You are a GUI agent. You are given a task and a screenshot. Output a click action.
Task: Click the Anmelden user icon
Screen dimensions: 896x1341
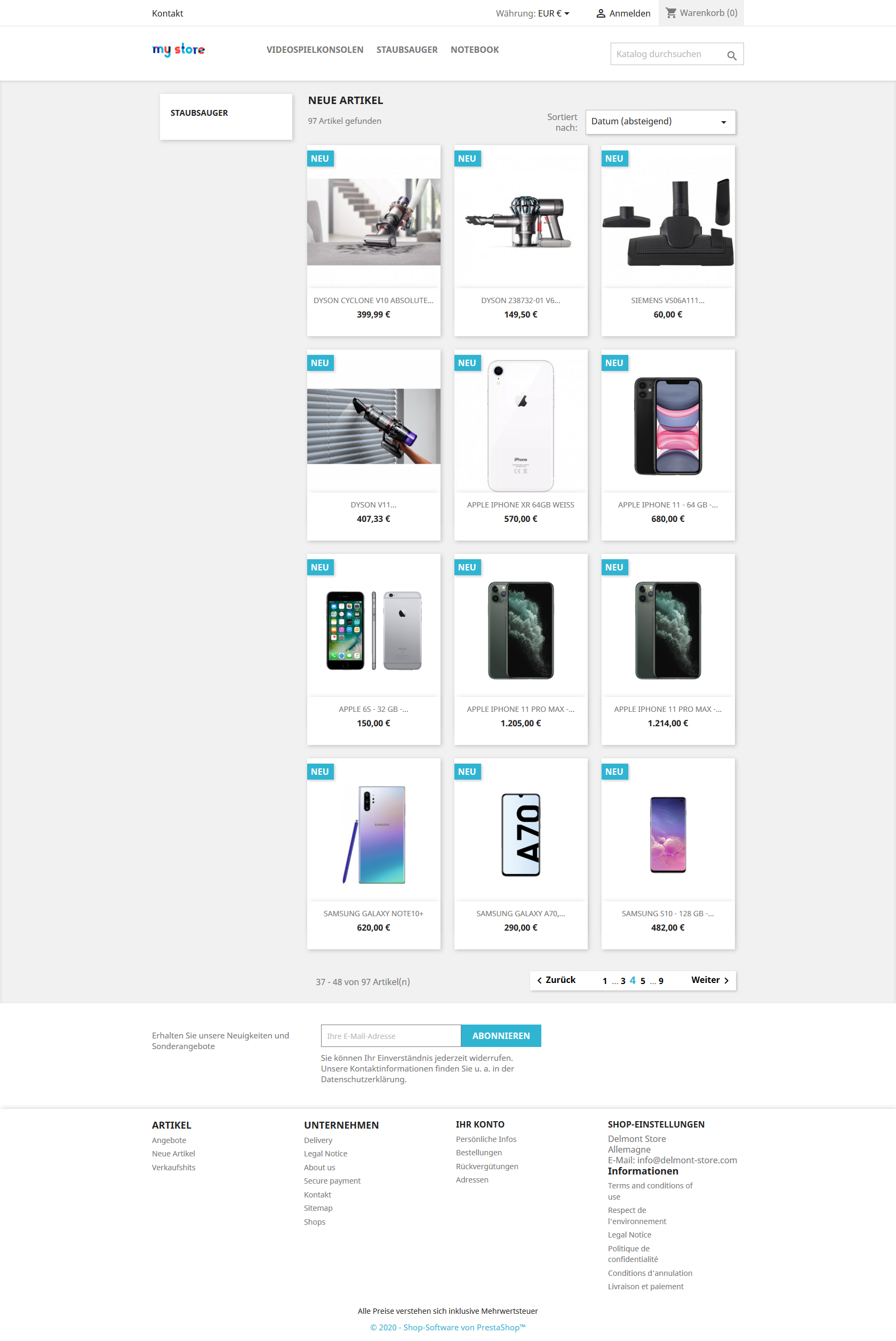tap(601, 13)
